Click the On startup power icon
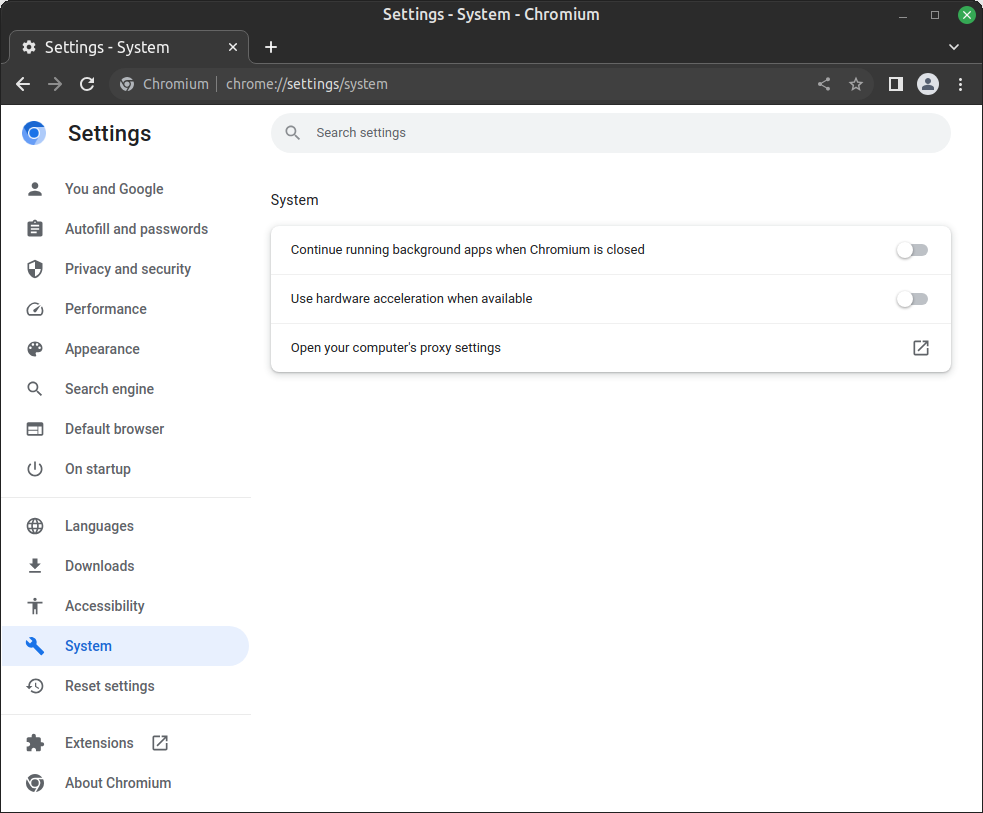This screenshot has width=983, height=813. click(x=35, y=469)
